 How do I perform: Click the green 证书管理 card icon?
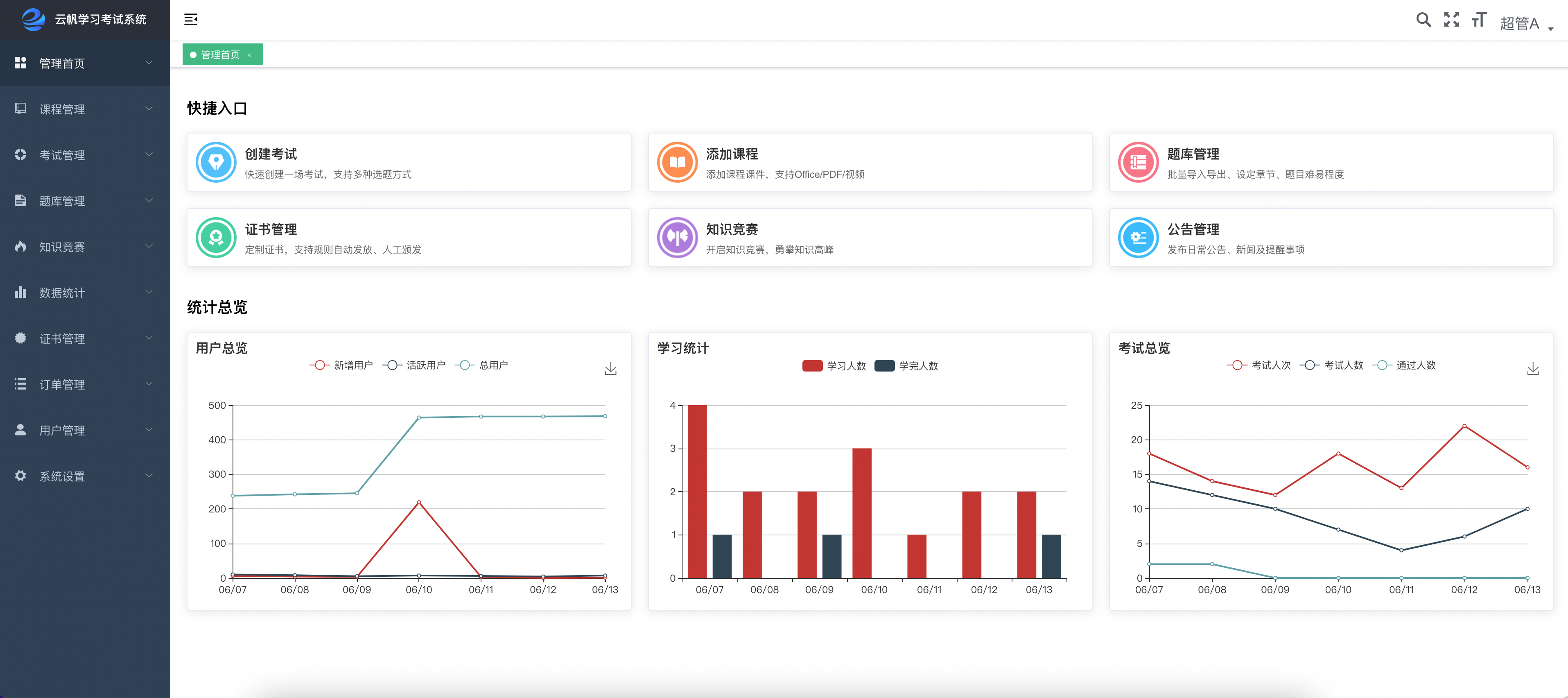pyautogui.click(x=216, y=238)
